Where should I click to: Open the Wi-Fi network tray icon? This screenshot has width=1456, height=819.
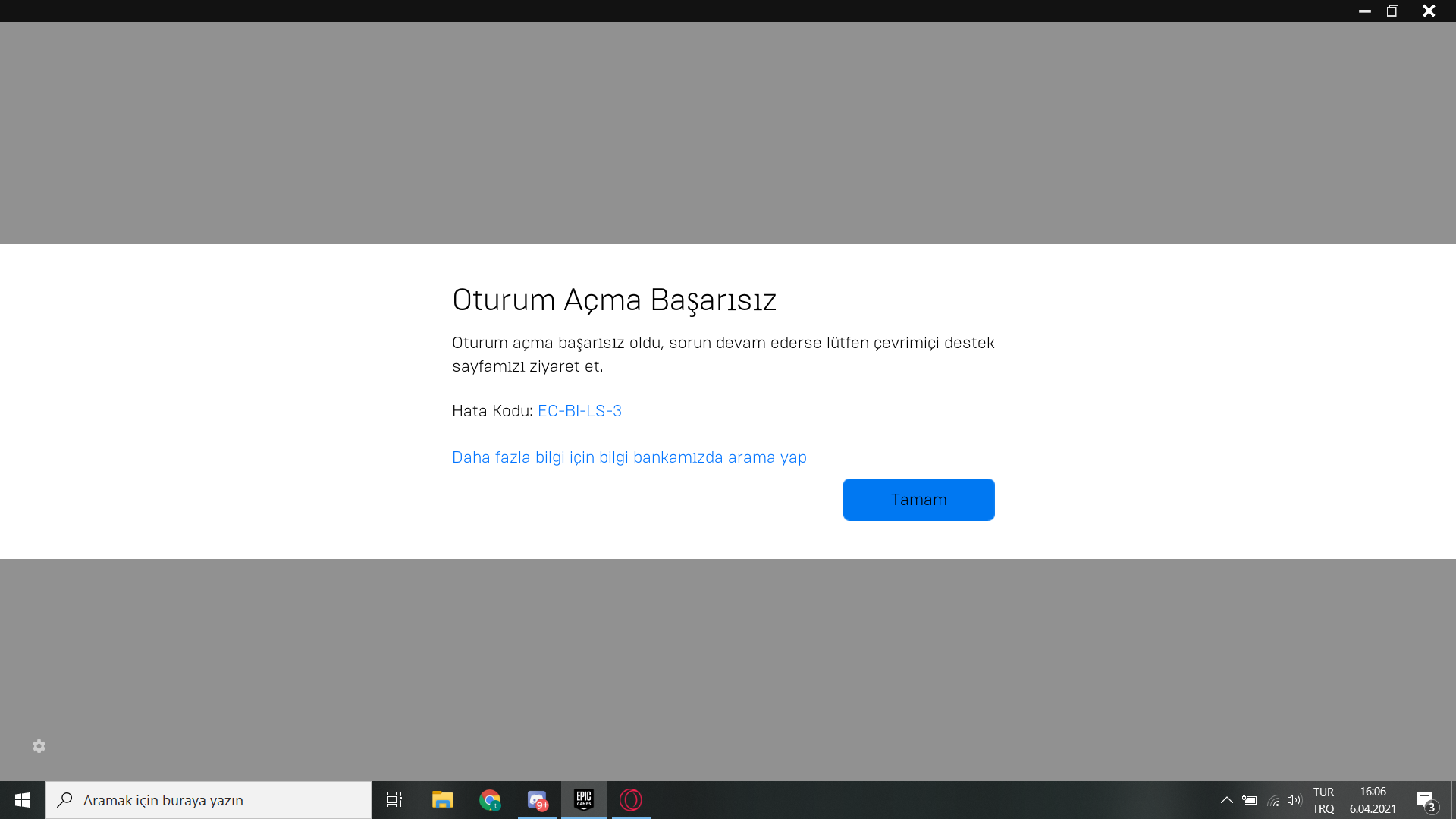1273,800
